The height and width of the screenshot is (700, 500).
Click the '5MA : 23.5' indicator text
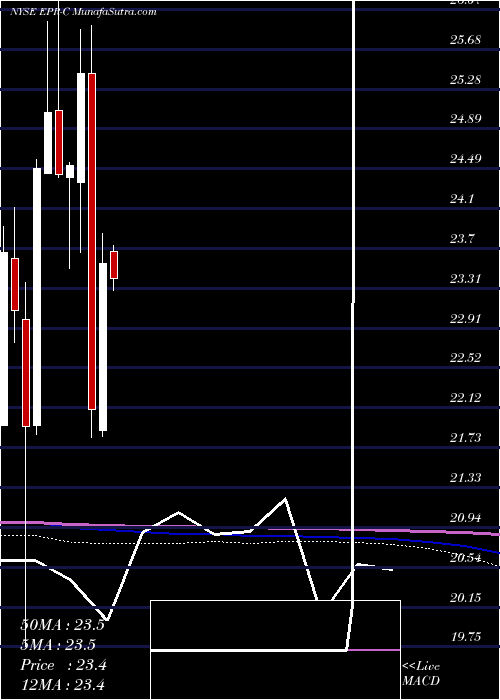[x=58, y=645]
